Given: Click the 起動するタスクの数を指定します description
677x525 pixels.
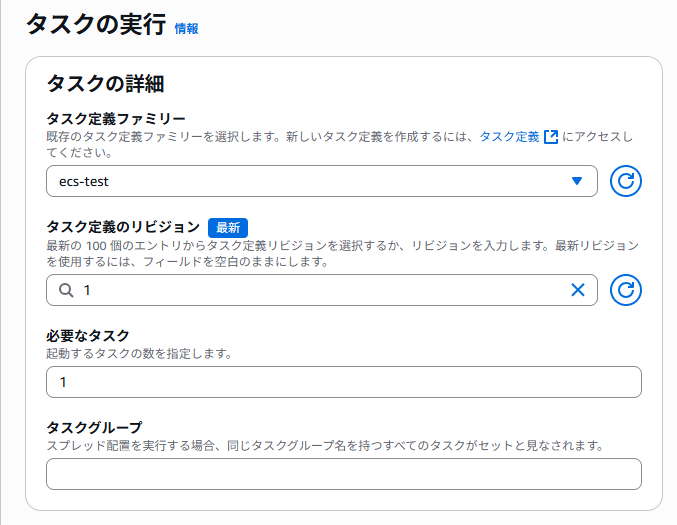Looking at the screenshot, I should 139,354.
